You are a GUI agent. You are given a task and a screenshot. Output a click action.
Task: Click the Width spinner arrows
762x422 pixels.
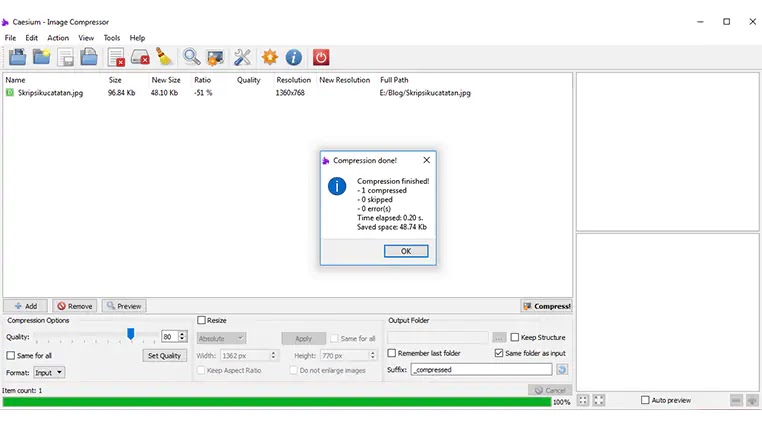(273, 355)
